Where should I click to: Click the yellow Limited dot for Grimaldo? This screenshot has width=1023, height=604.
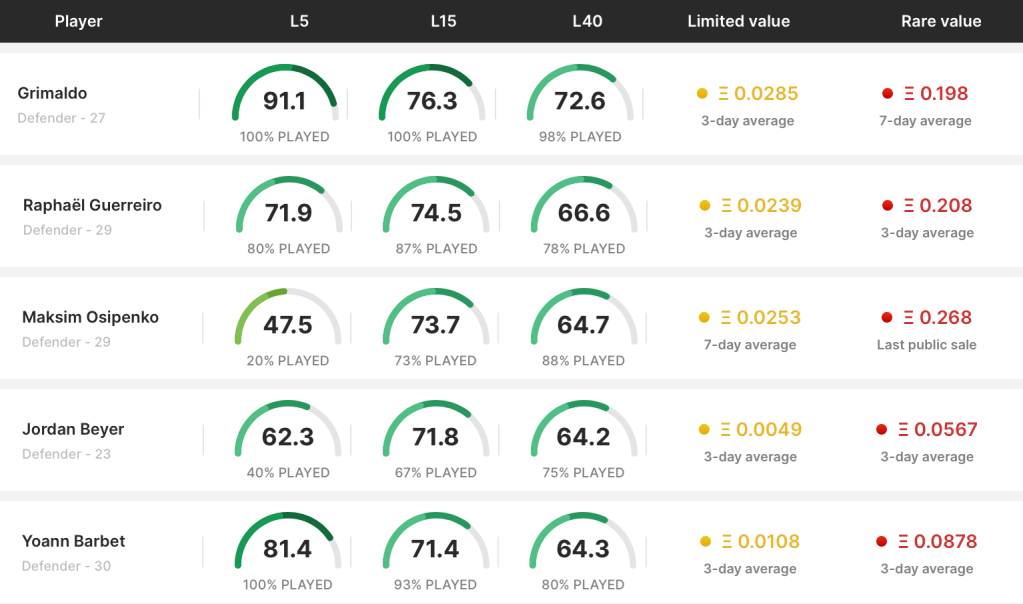[x=703, y=94]
